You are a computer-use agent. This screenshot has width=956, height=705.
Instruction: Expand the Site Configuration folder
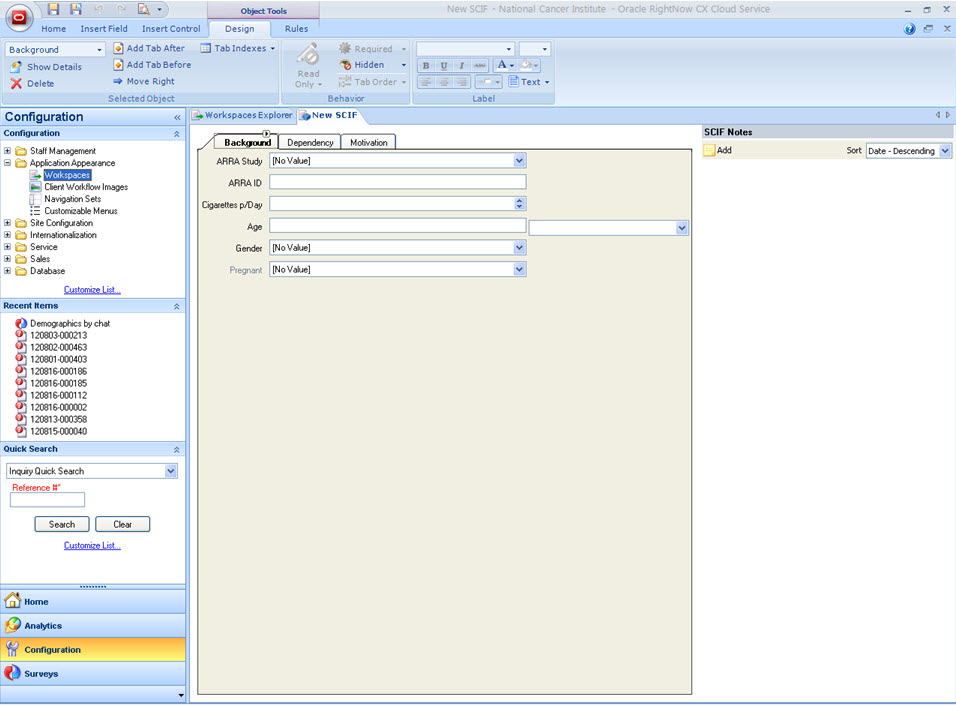pos(8,223)
